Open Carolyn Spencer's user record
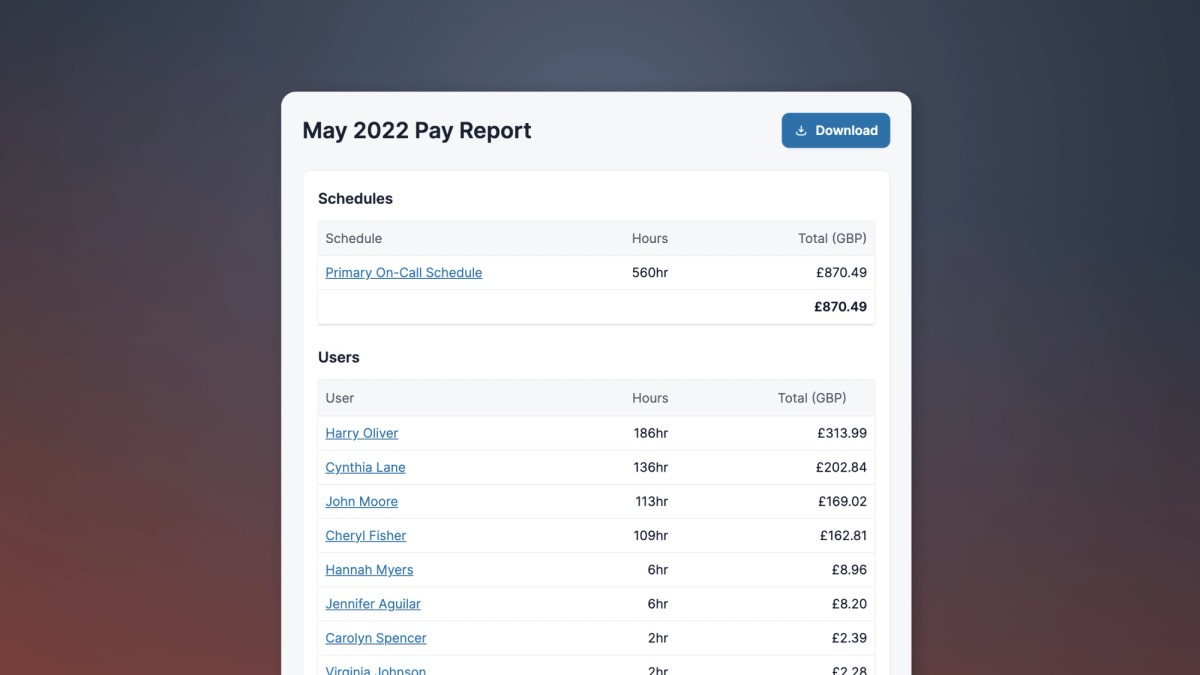The width and height of the screenshot is (1200, 675). [375, 637]
